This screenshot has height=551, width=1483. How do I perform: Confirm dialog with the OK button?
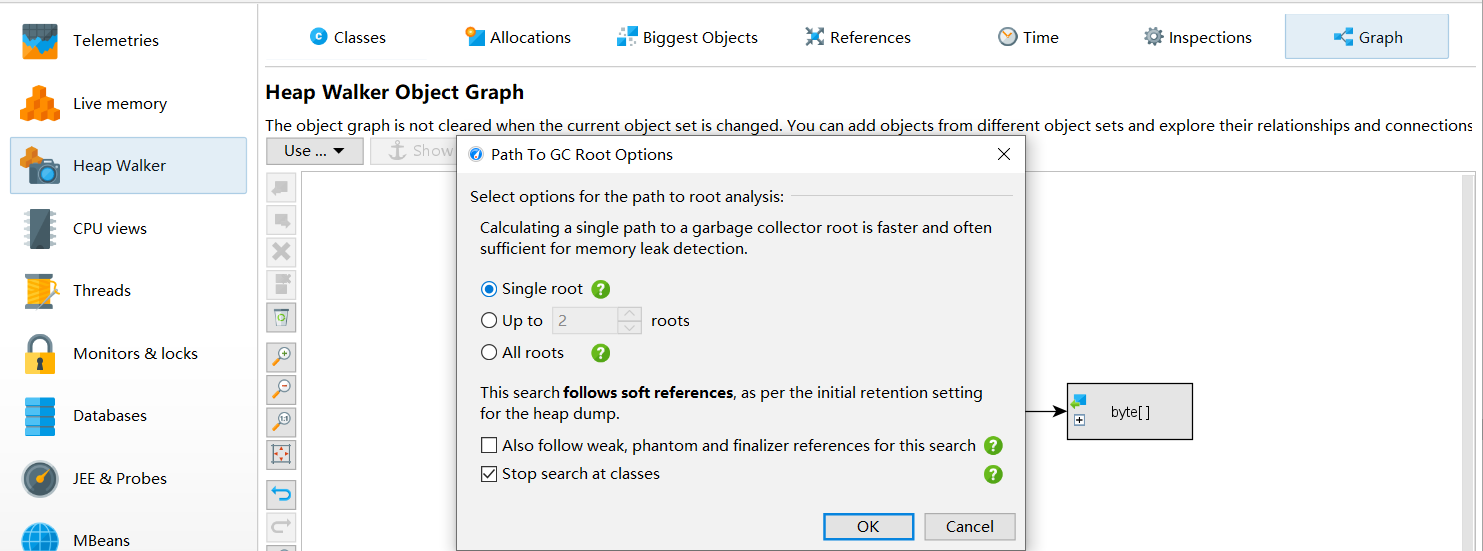coord(868,526)
